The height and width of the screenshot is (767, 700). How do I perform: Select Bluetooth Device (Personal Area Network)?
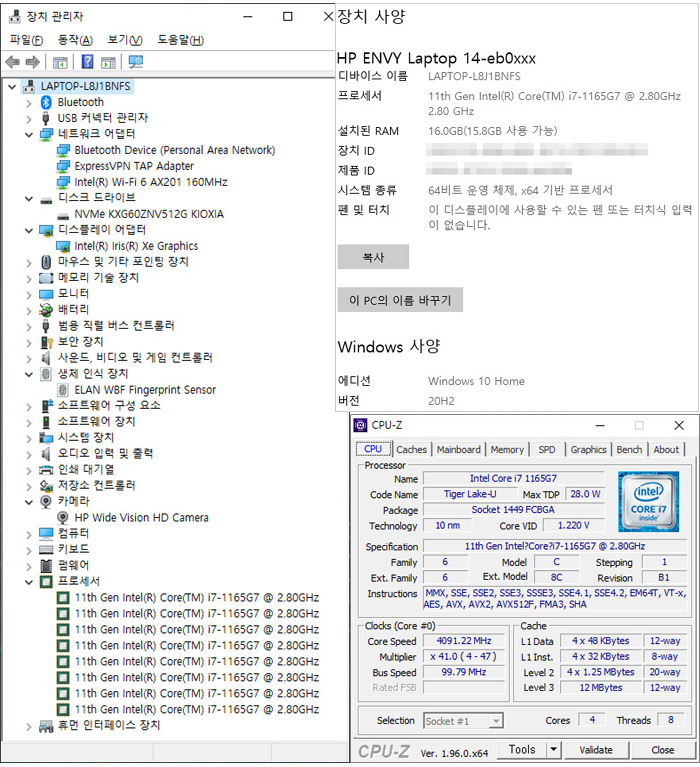(175, 150)
